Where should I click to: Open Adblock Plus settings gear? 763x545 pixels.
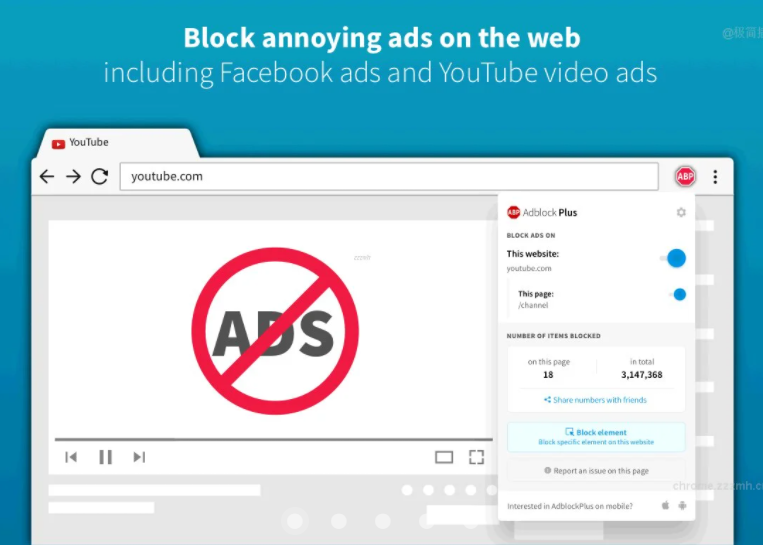point(681,212)
